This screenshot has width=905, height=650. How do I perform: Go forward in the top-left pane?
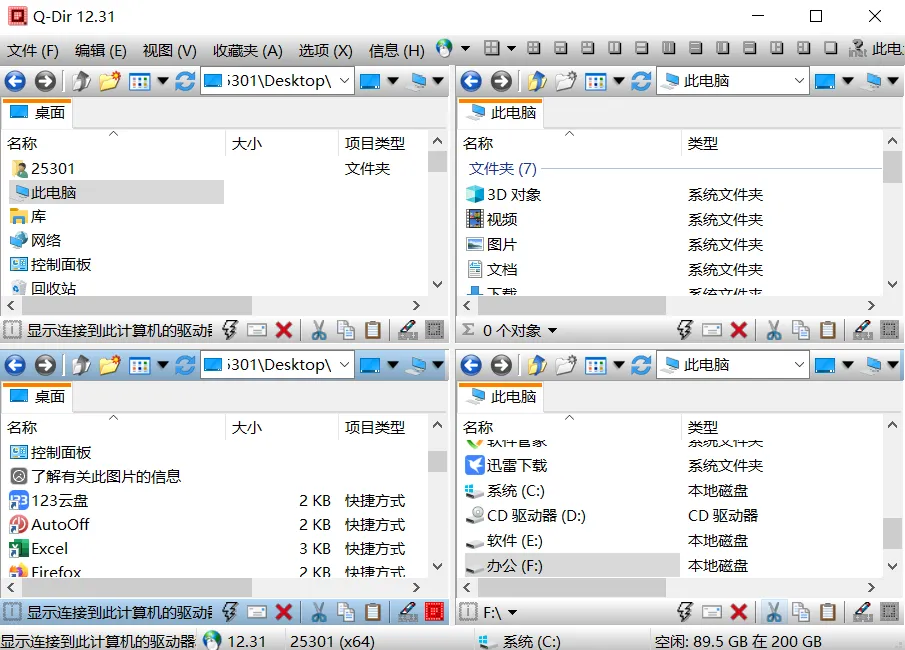coord(45,81)
